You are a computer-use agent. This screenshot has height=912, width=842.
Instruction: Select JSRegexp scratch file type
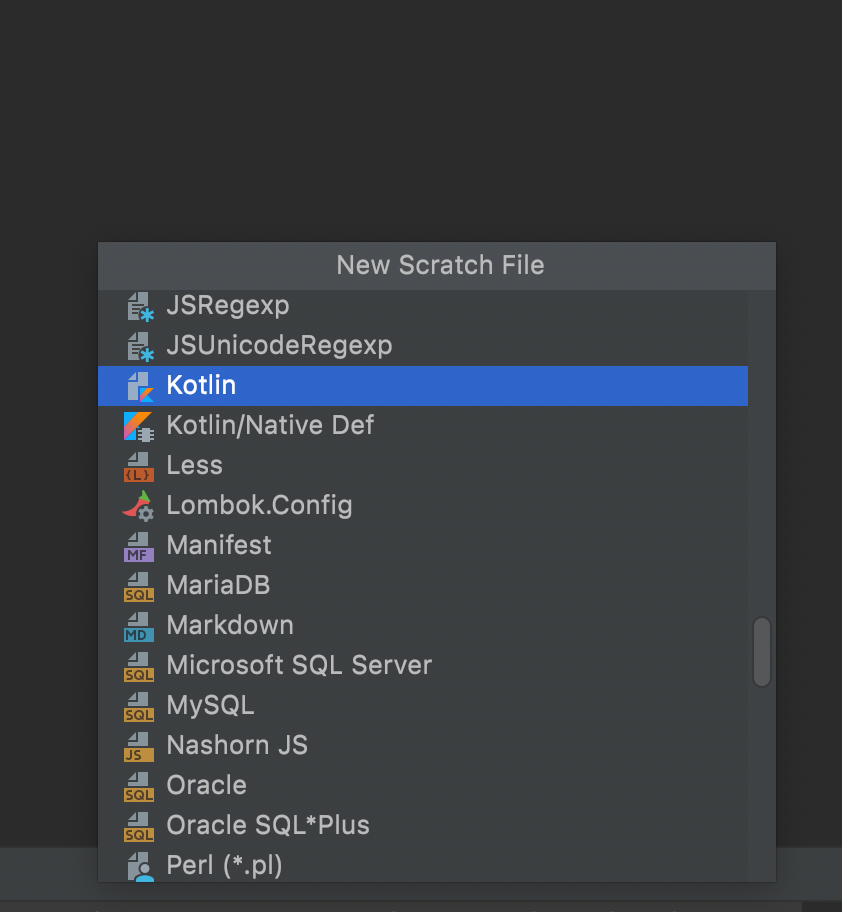(x=423, y=306)
